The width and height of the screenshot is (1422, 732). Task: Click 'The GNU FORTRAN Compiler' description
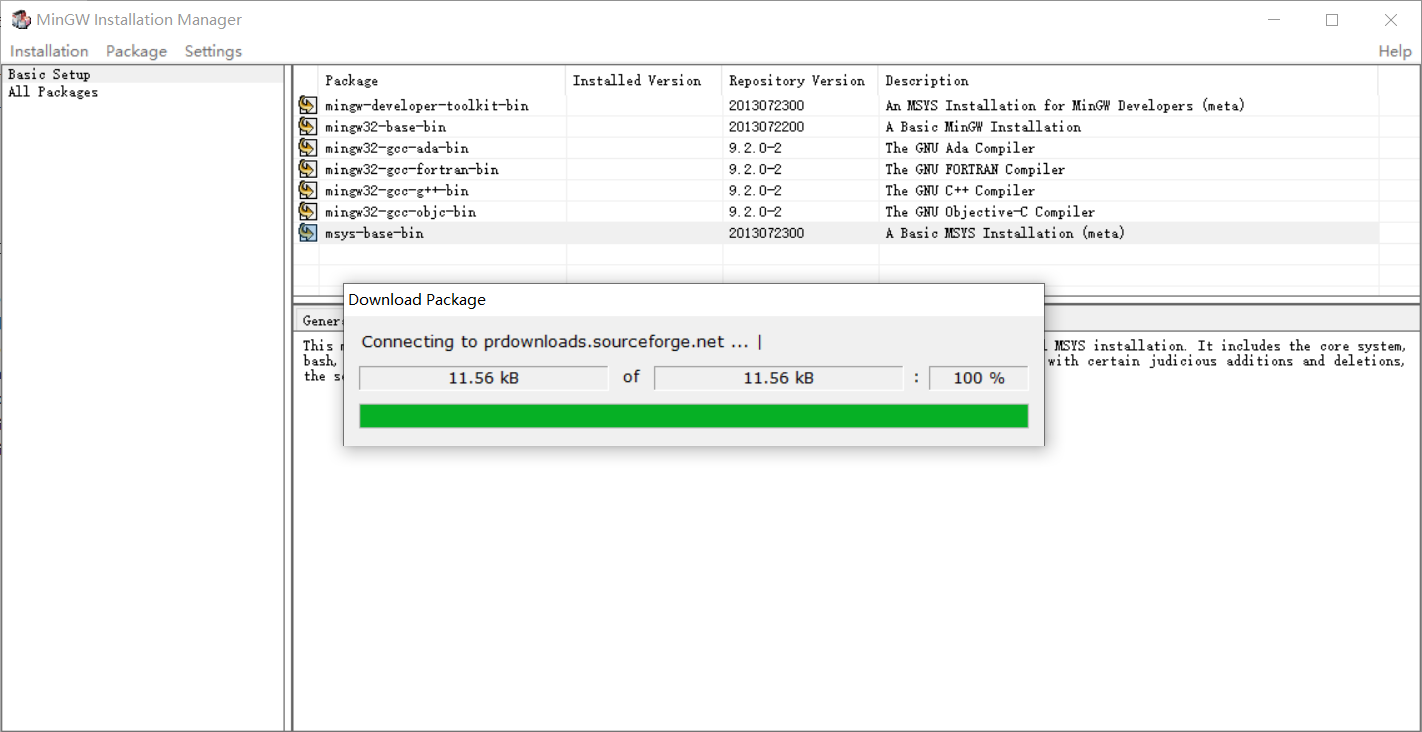pyautogui.click(x=975, y=169)
